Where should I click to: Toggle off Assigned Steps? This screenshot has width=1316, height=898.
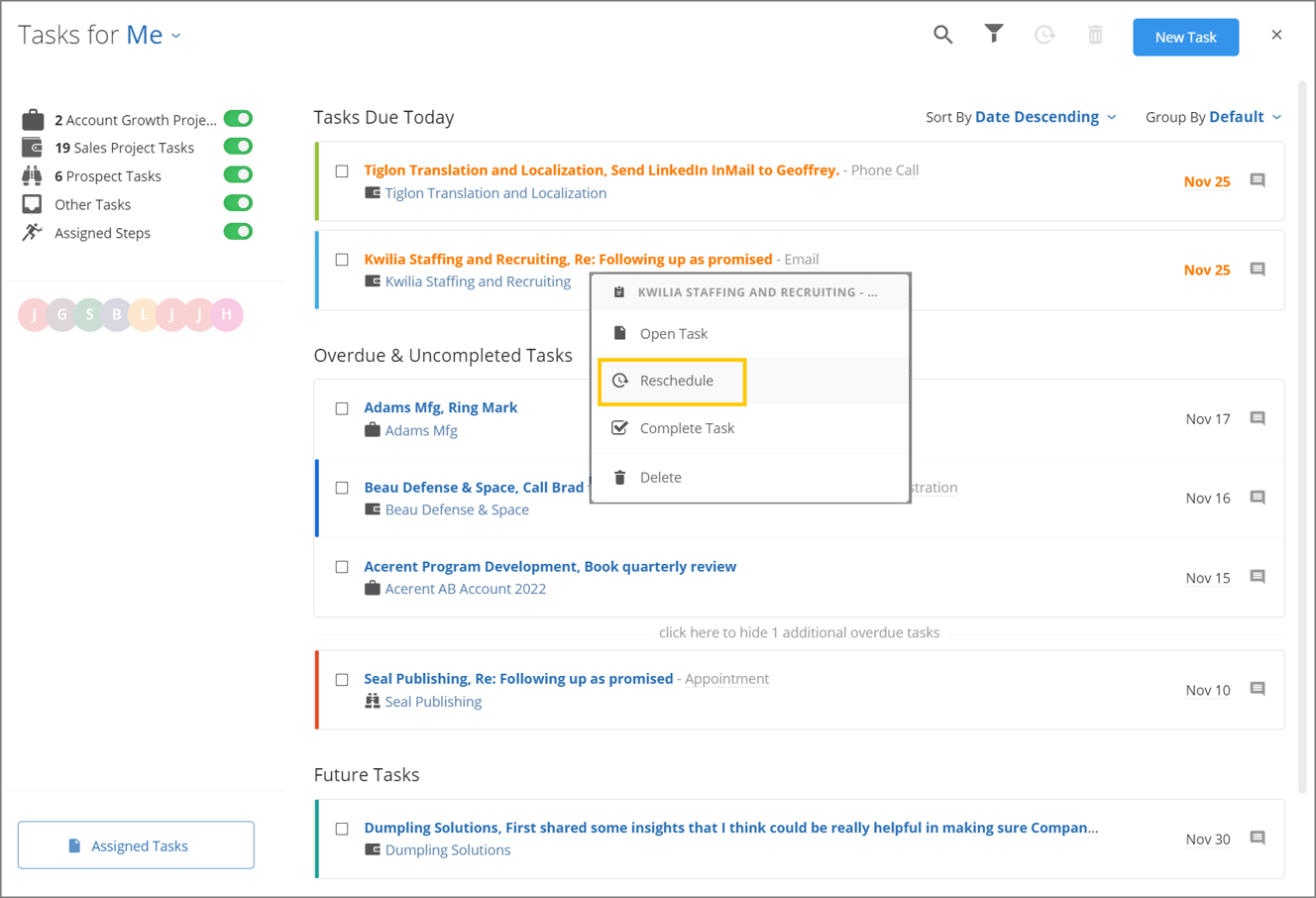(238, 231)
